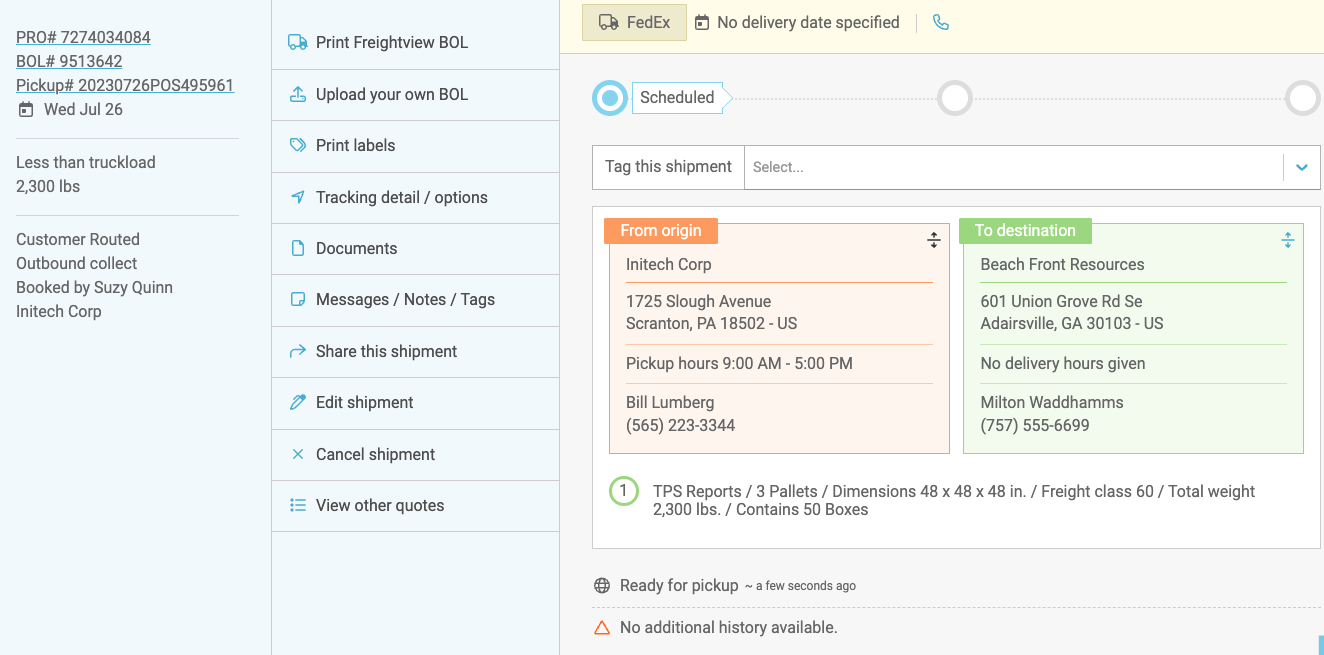Click the Print labels tag icon
The width and height of the screenshot is (1324, 655).
click(x=297, y=145)
